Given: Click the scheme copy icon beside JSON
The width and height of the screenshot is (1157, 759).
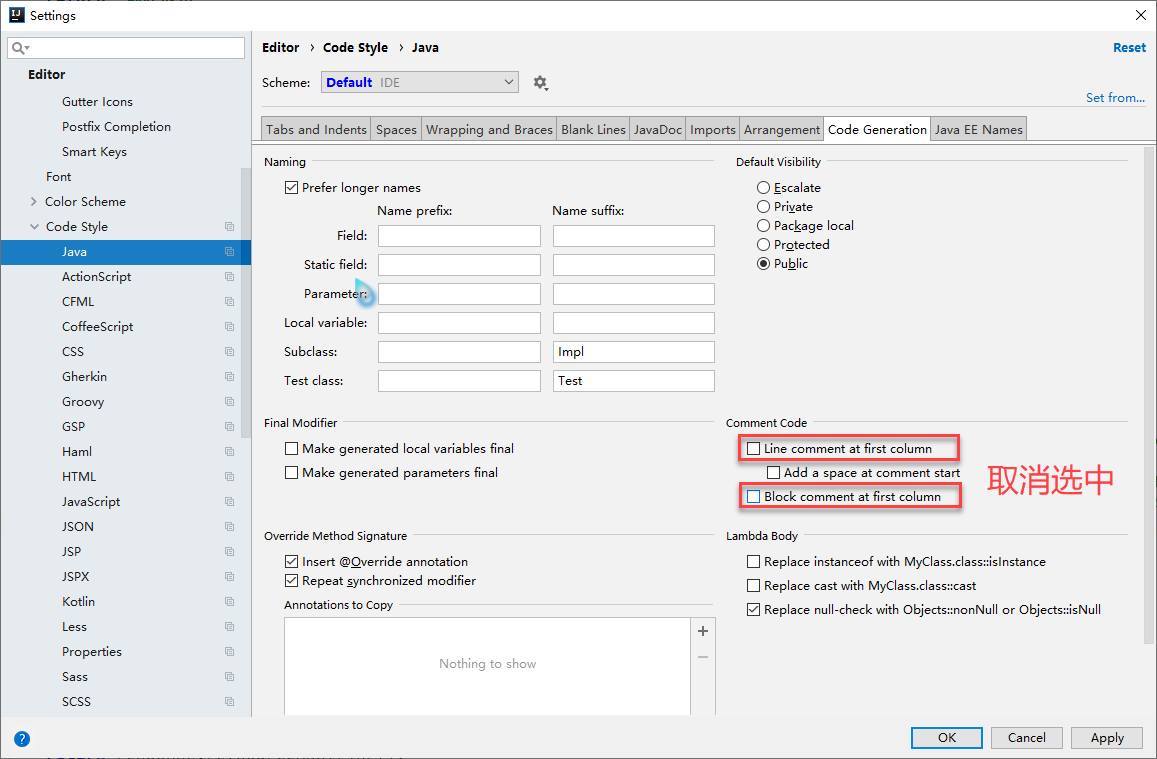Looking at the screenshot, I should pyautogui.click(x=229, y=527).
